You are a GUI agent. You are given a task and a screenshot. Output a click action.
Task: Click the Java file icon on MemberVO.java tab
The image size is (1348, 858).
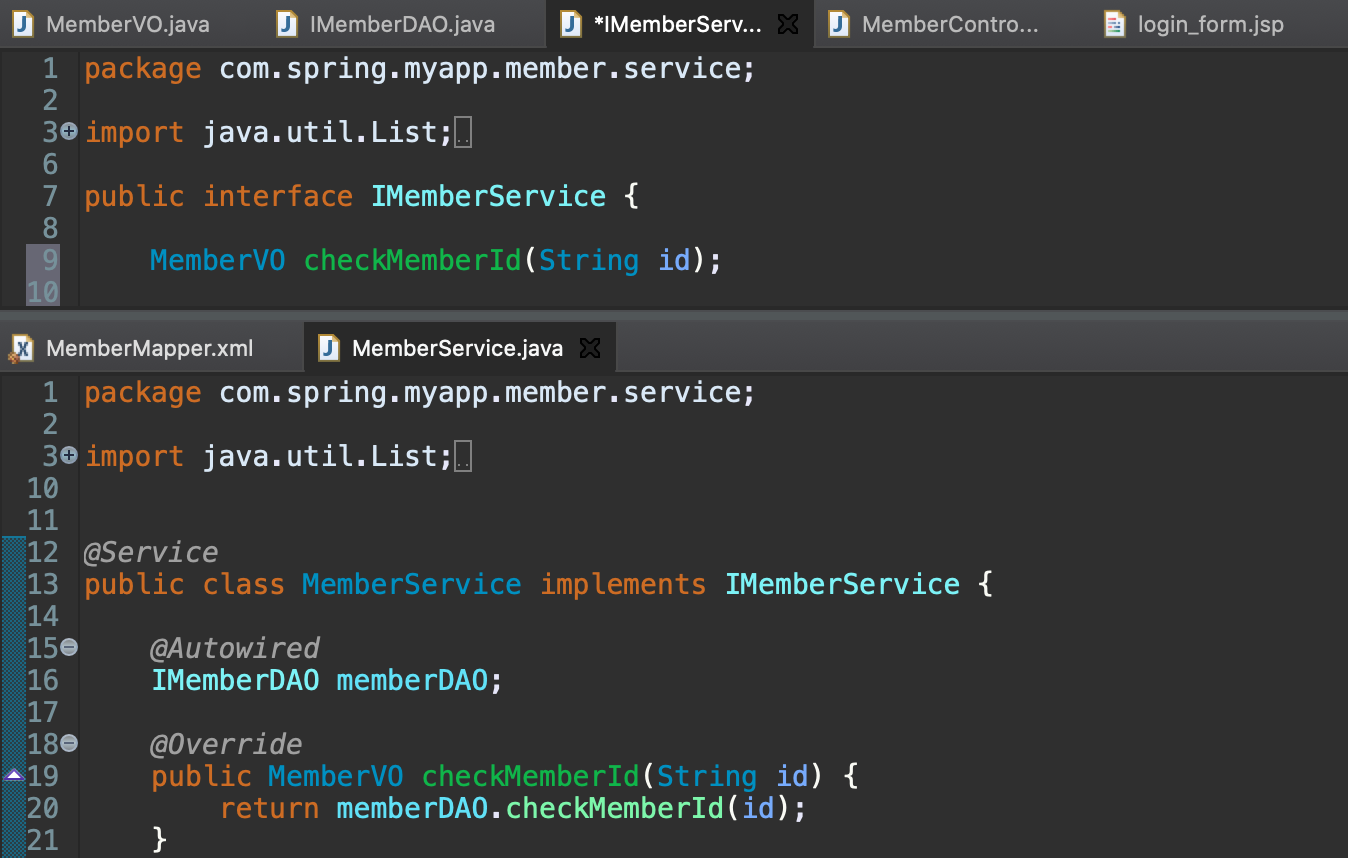point(22,24)
